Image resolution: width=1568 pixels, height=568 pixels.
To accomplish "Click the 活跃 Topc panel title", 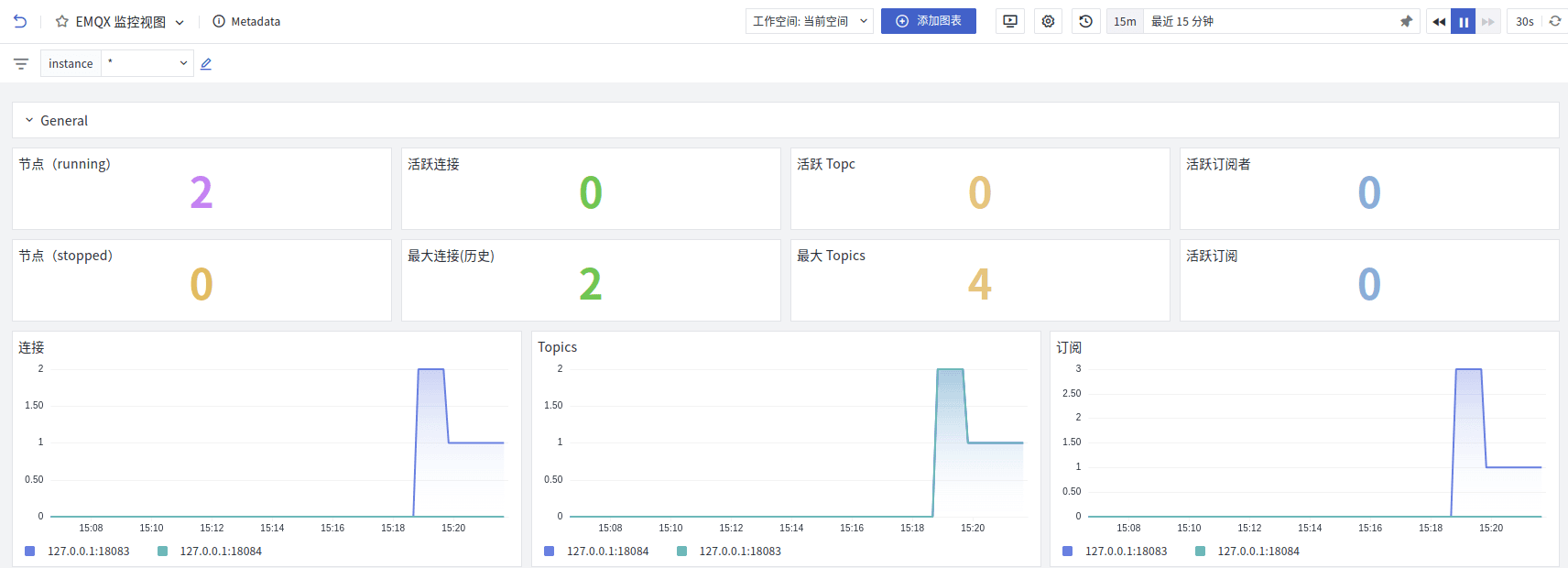I will click(x=826, y=164).
